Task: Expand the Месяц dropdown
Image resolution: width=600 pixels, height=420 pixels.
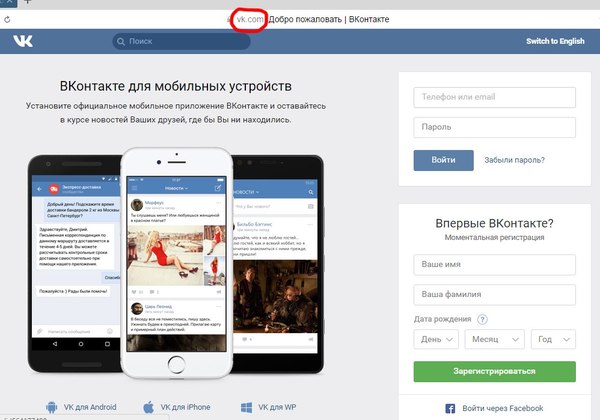Action: [x=494, y=339]
